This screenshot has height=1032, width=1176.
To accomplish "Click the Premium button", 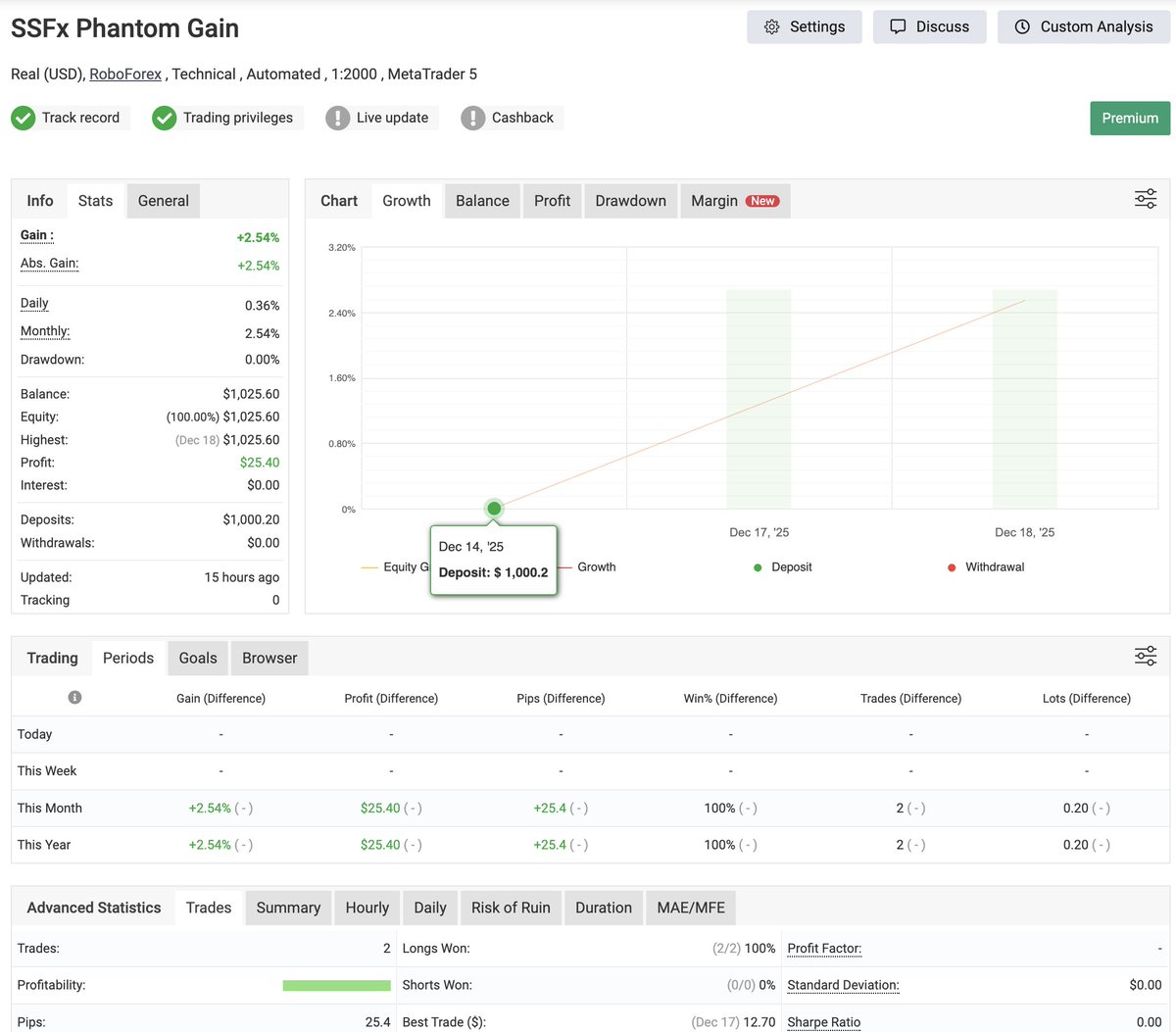I will (x=1130, y=118).
